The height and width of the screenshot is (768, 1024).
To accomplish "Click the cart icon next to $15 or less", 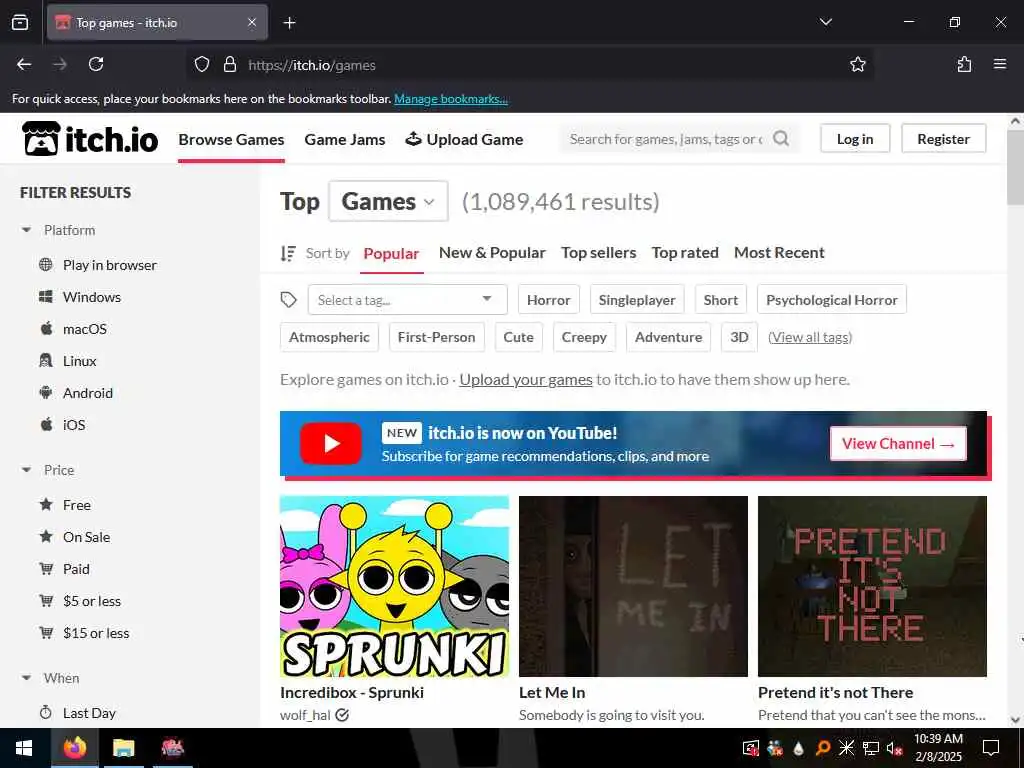I will point(46,632).
